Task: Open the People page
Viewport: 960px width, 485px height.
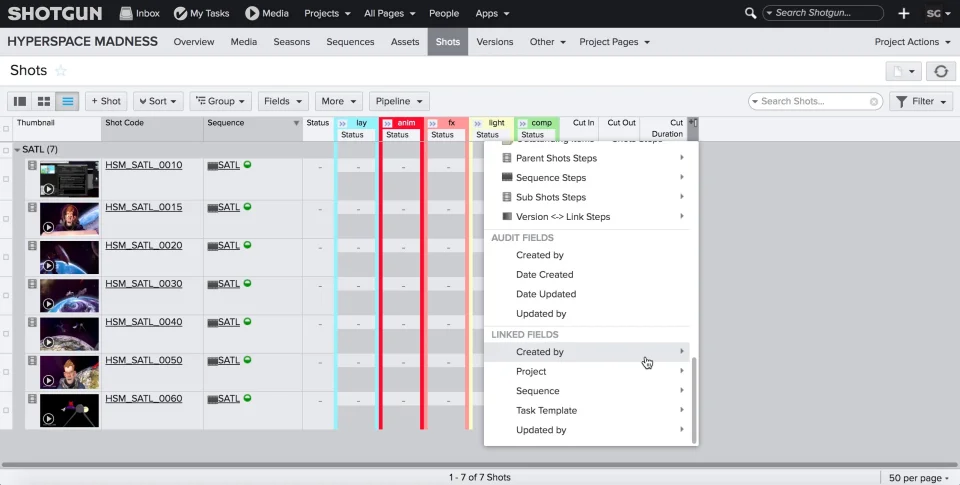Action: point(444,13)
